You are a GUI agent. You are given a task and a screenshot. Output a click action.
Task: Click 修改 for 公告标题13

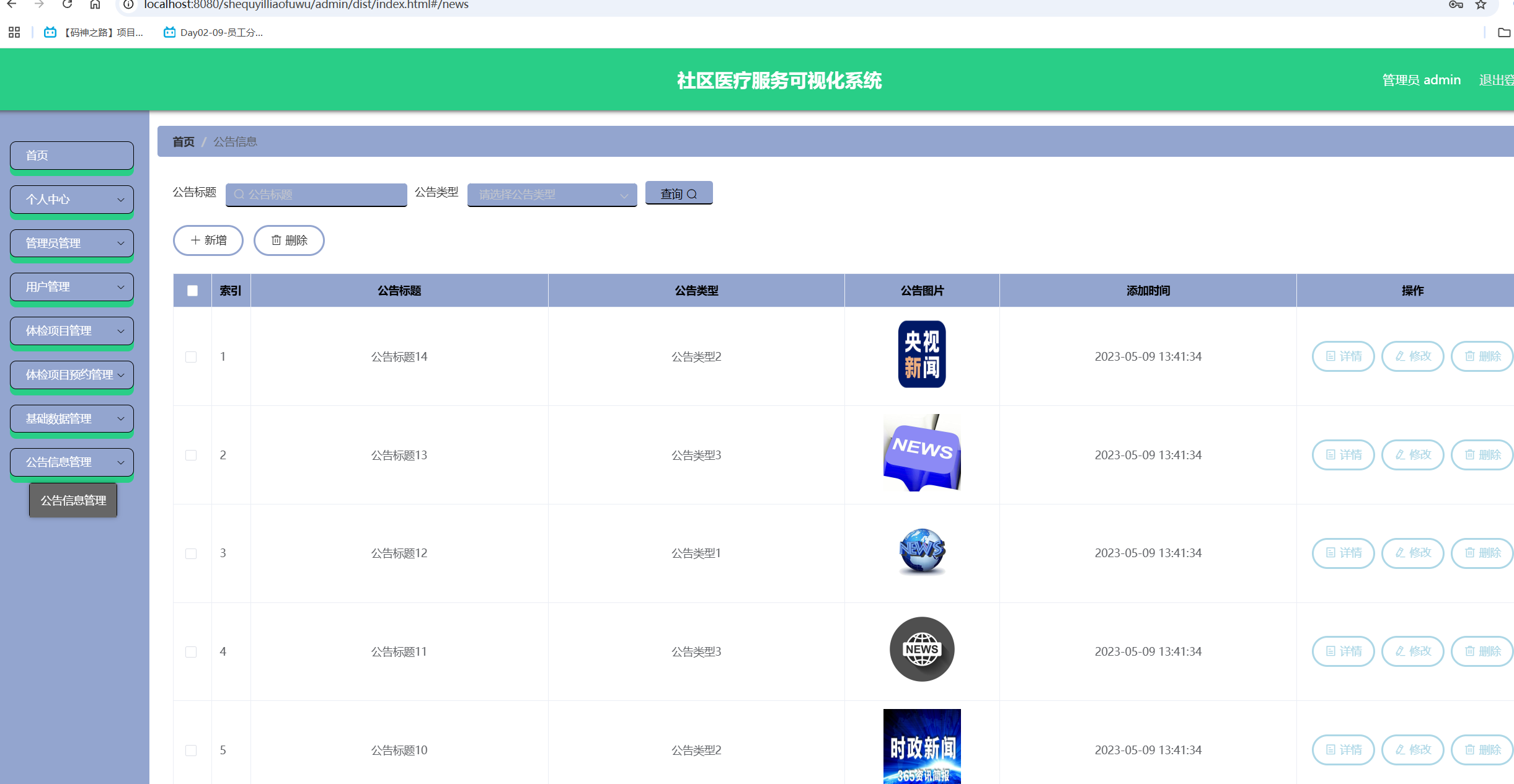(x=1413, y=455)
